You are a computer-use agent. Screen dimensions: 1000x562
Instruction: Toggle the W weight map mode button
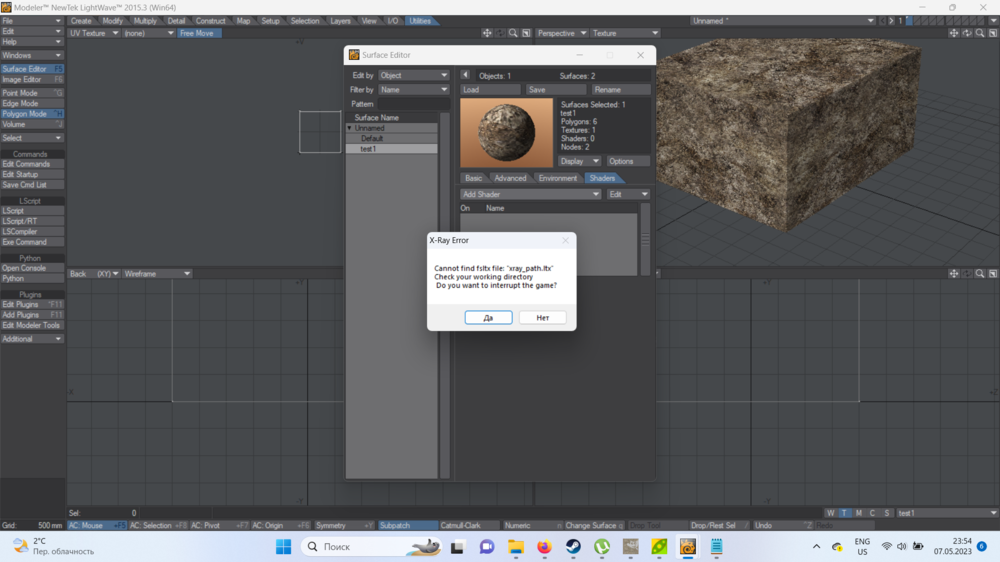click(830, 513)
